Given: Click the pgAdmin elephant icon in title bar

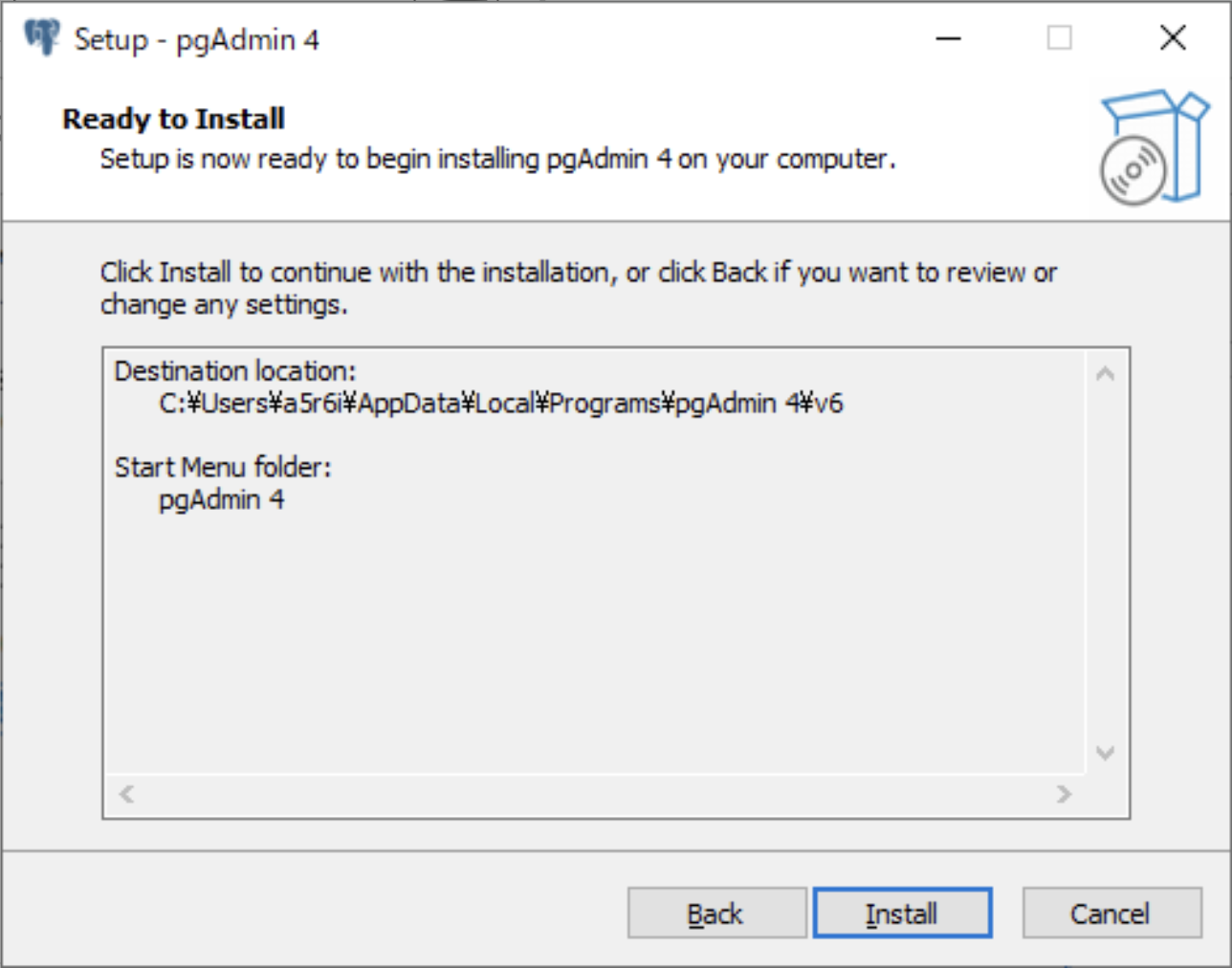Looking at the screenshot, I should pos(41,37).
